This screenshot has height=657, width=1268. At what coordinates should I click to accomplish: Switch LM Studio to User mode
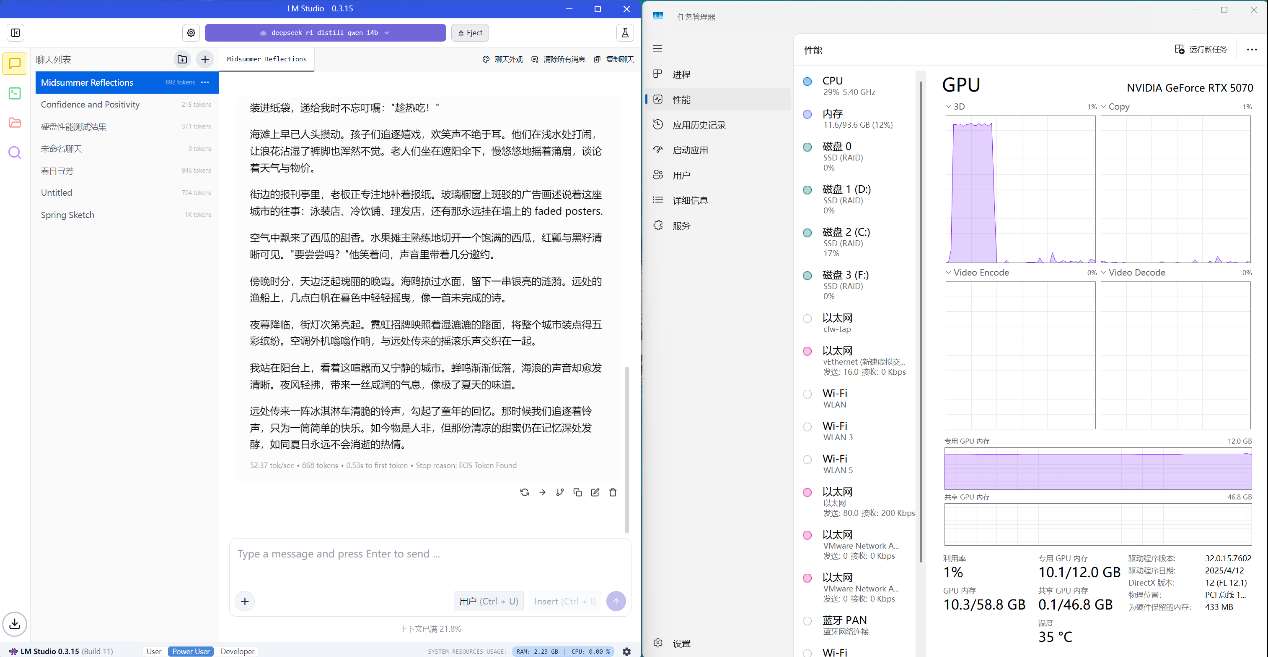[154, 651]
